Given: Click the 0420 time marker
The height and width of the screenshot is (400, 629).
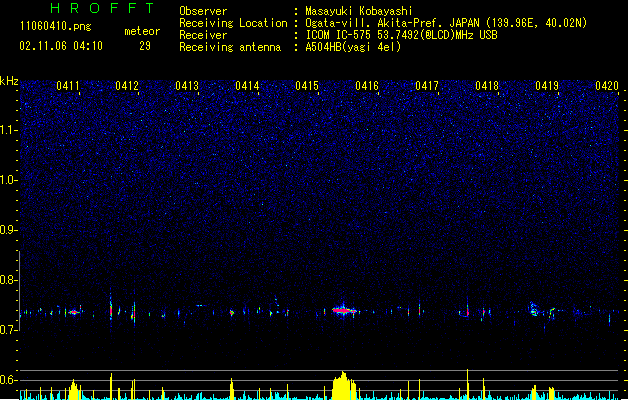Looking at the screenshot, I should (607, 86).
